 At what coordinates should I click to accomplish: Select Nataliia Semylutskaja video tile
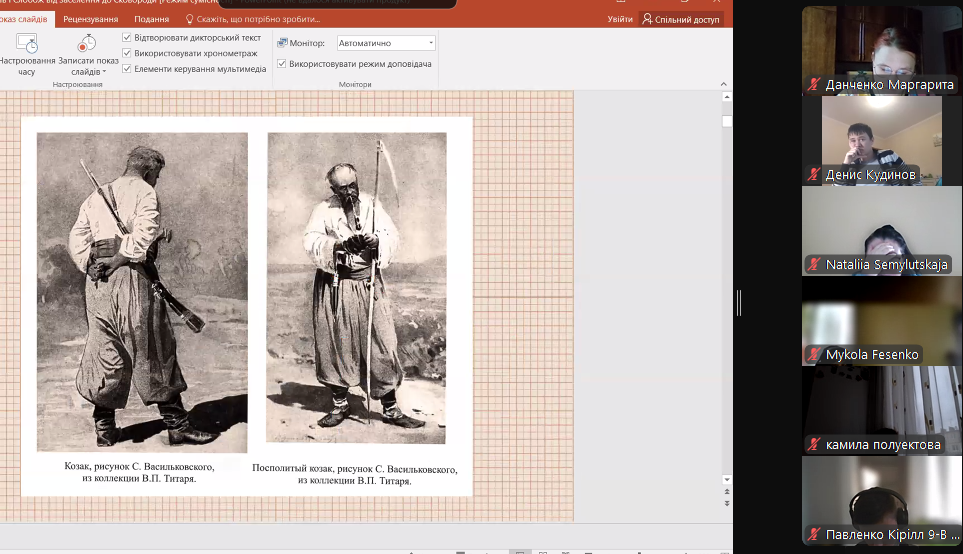[x=881, y=231]
